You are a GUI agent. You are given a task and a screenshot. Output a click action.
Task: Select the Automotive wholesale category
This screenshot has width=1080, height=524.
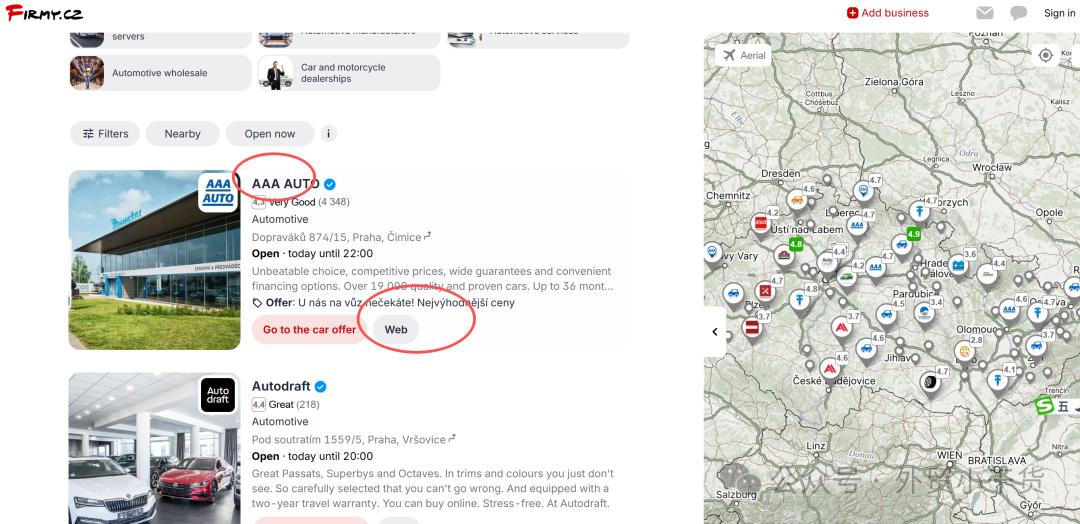pos(160,73)
